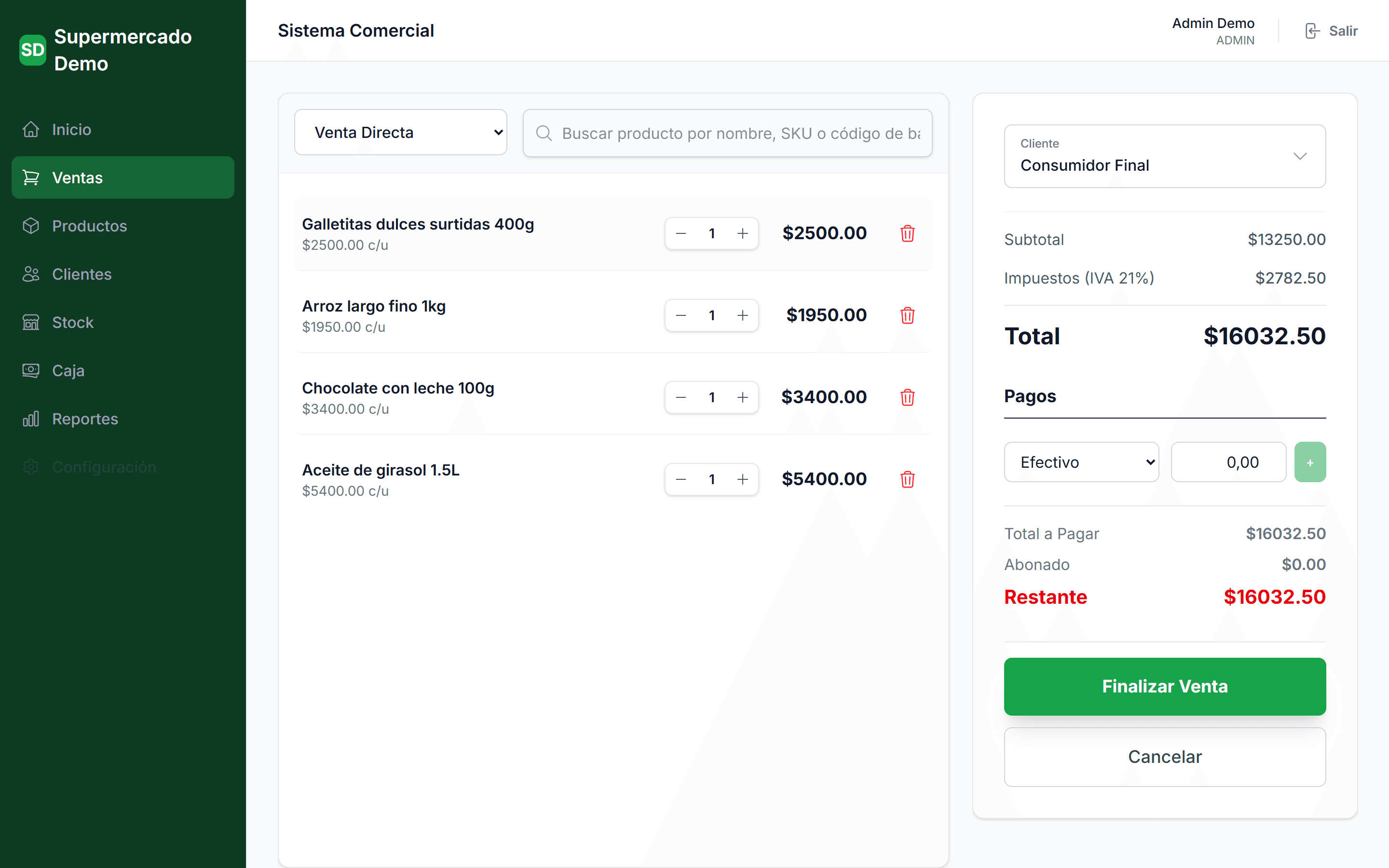Open the Efectivo payment method dropdown
The width and height of the screenshot is (1389, 868).
pos(1081,462)
